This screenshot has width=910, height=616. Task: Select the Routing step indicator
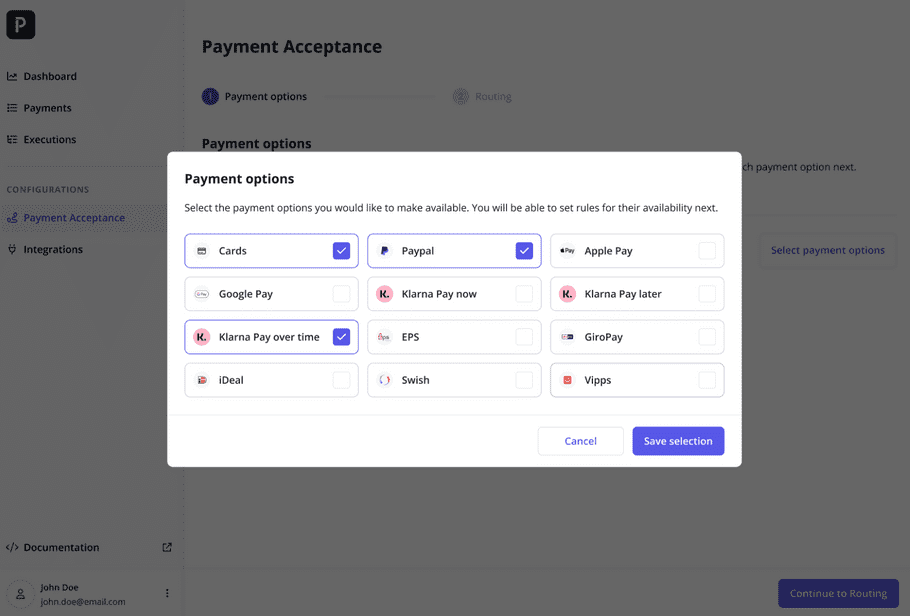(x=482, y=96)
